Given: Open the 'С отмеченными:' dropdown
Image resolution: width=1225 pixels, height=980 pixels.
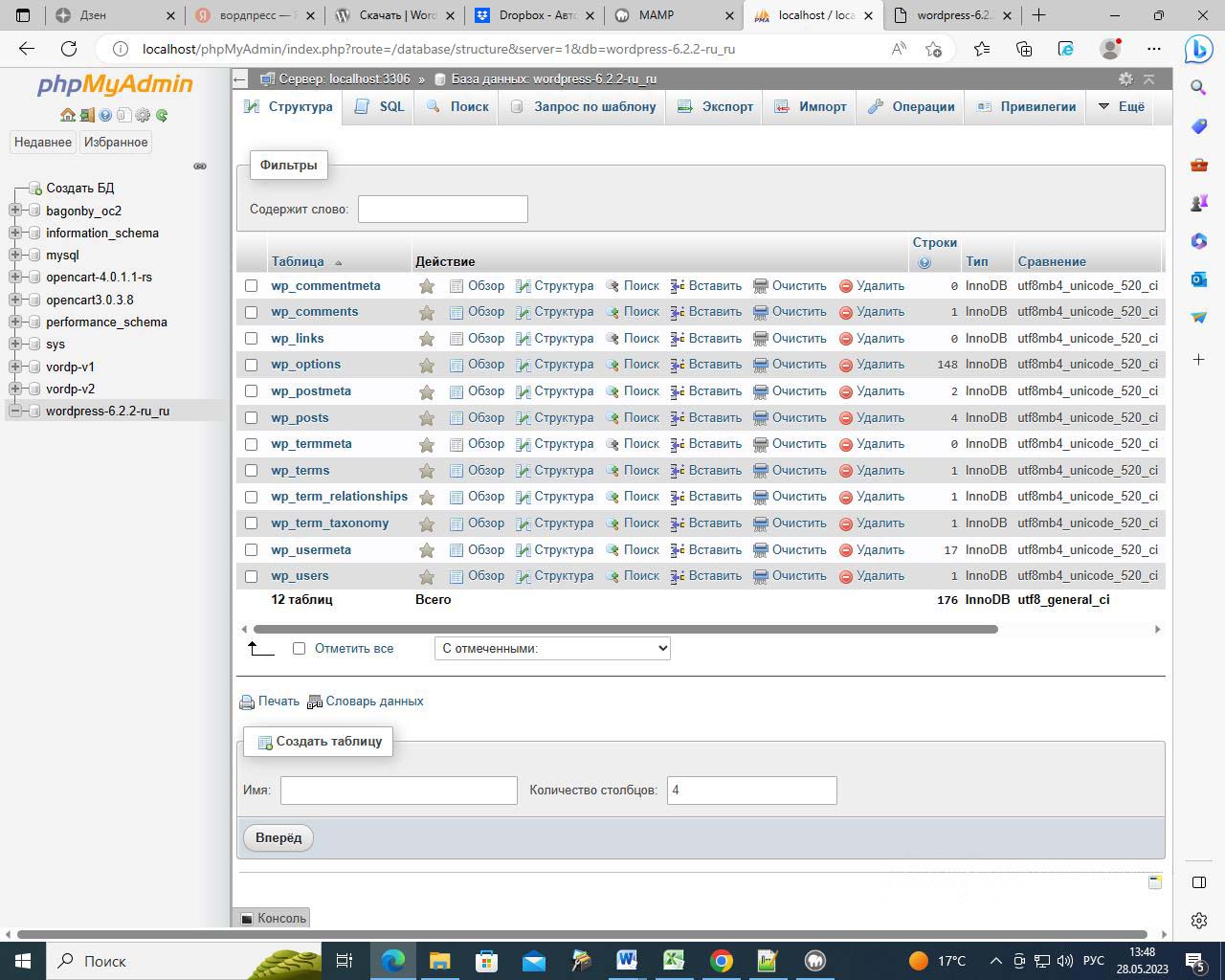Looking at the screenshot, I should (x=552, y=648).
